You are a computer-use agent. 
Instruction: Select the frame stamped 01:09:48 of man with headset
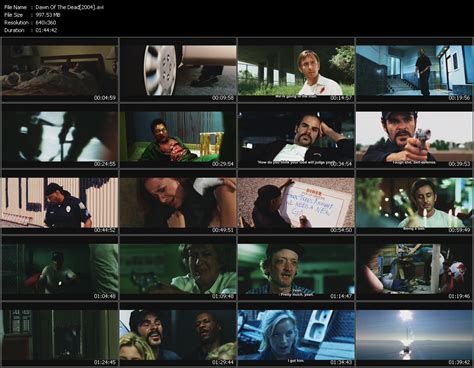[x=178, y=268]
